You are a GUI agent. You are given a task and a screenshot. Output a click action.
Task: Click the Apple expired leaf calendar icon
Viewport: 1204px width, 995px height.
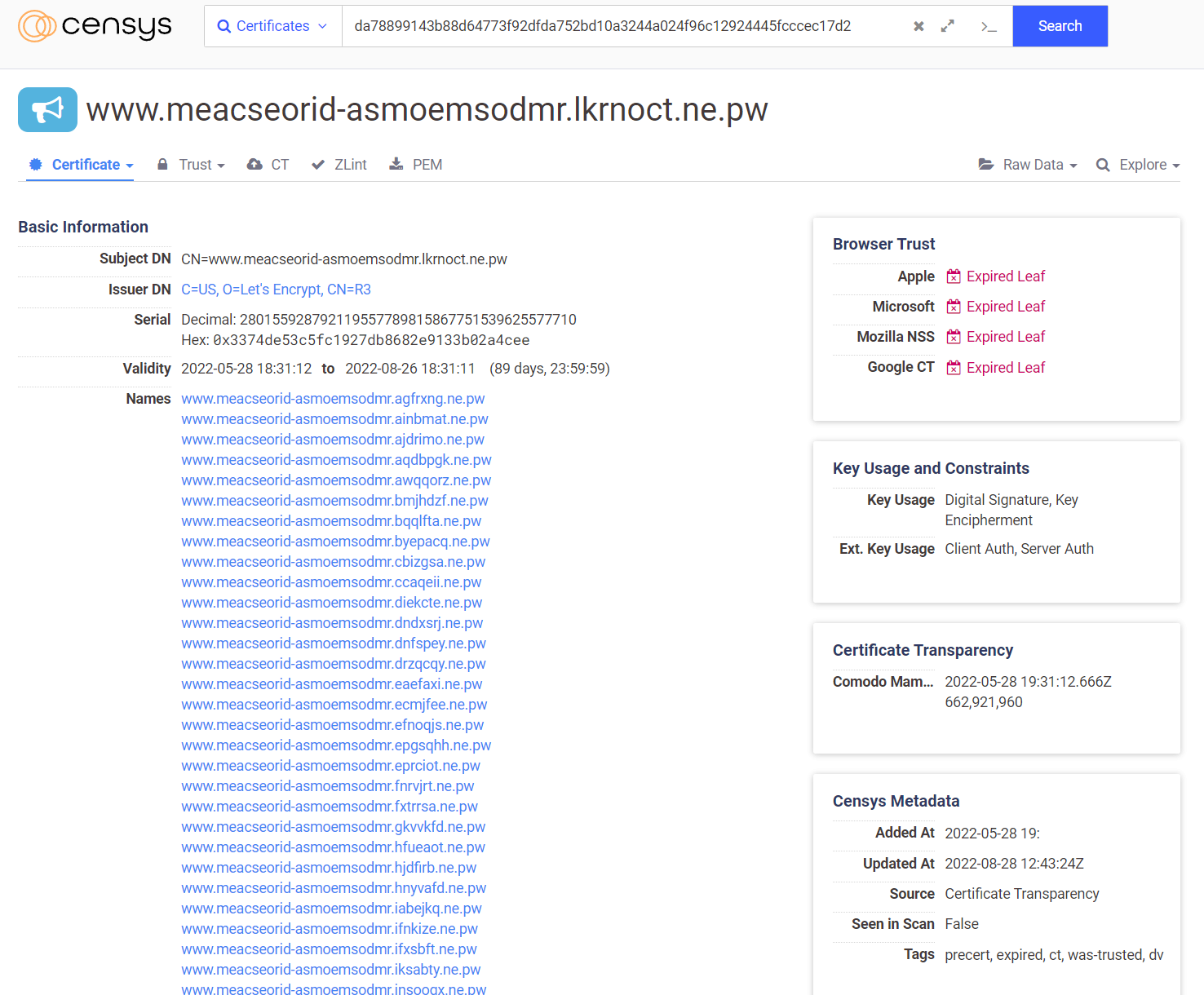pos(953,276)
